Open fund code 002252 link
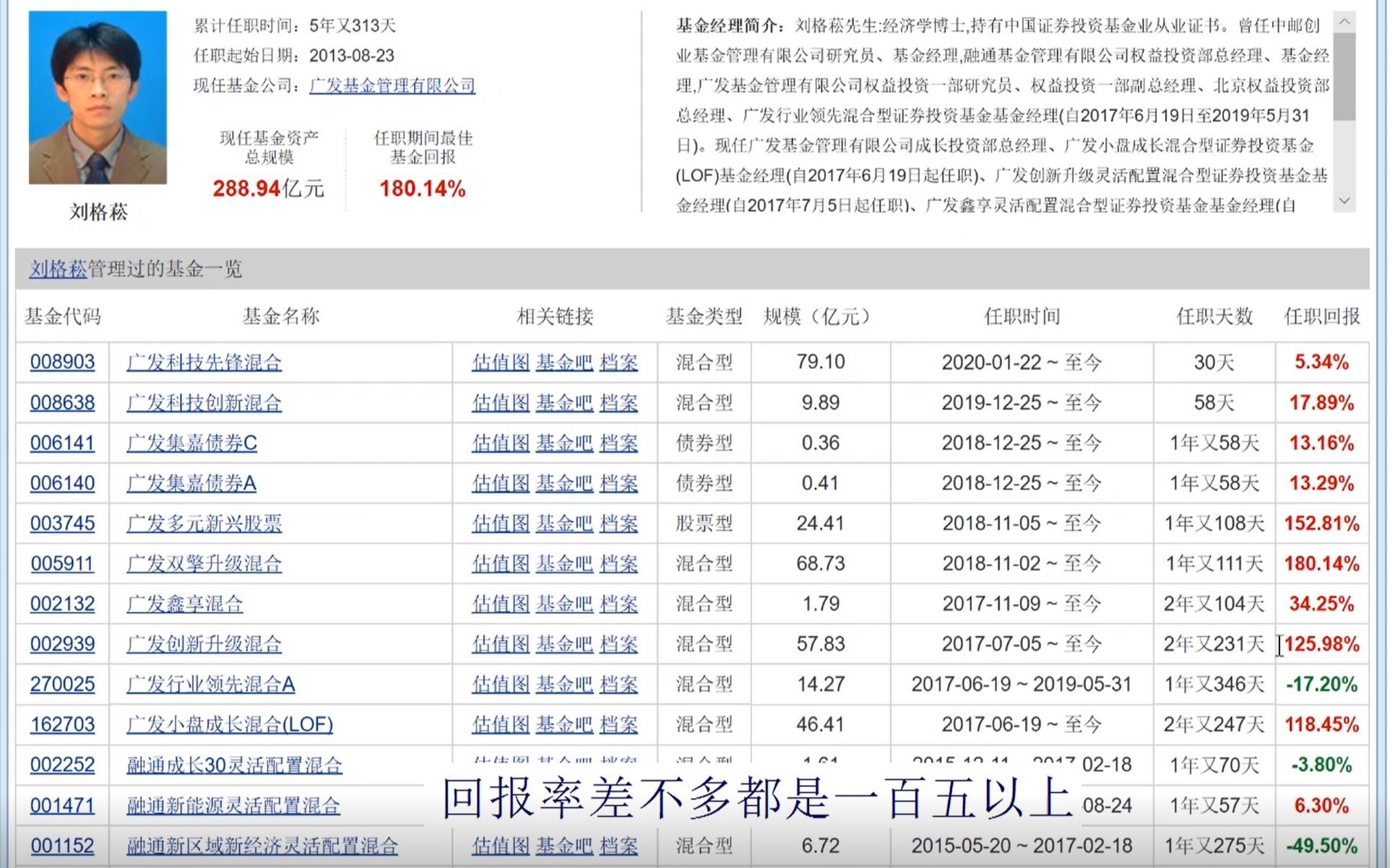The width and height of the screenshot is (1390, 868). [62, 765]
